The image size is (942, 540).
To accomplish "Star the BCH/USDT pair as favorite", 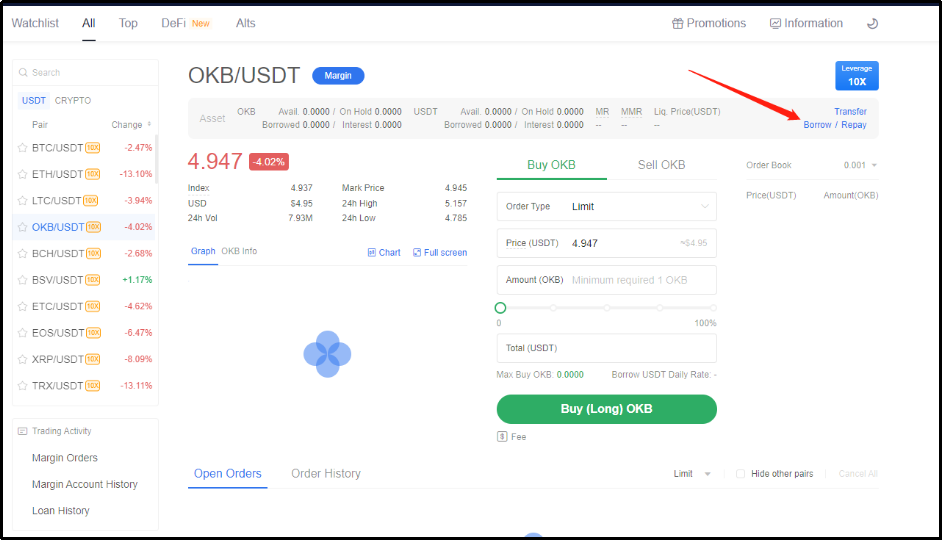I will pyautogui.click(x=22, y=253).
